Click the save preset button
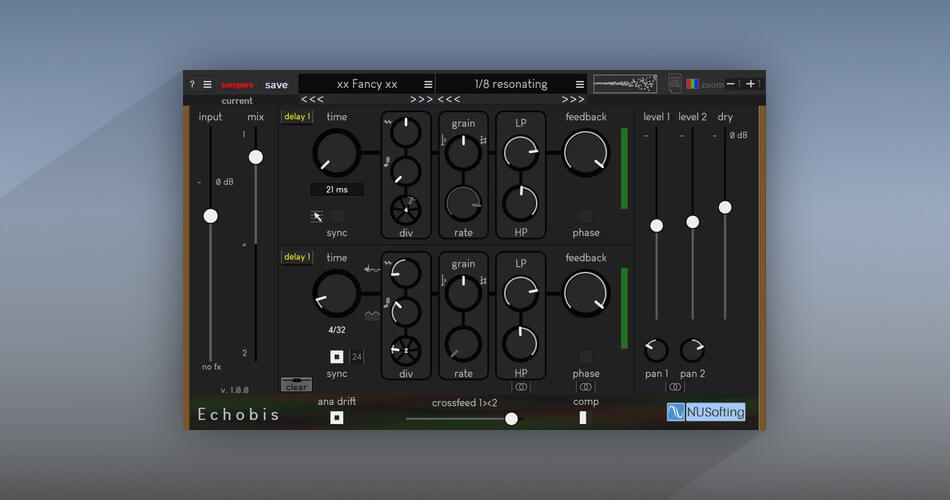The image size is (950, 500). point(276,85)
